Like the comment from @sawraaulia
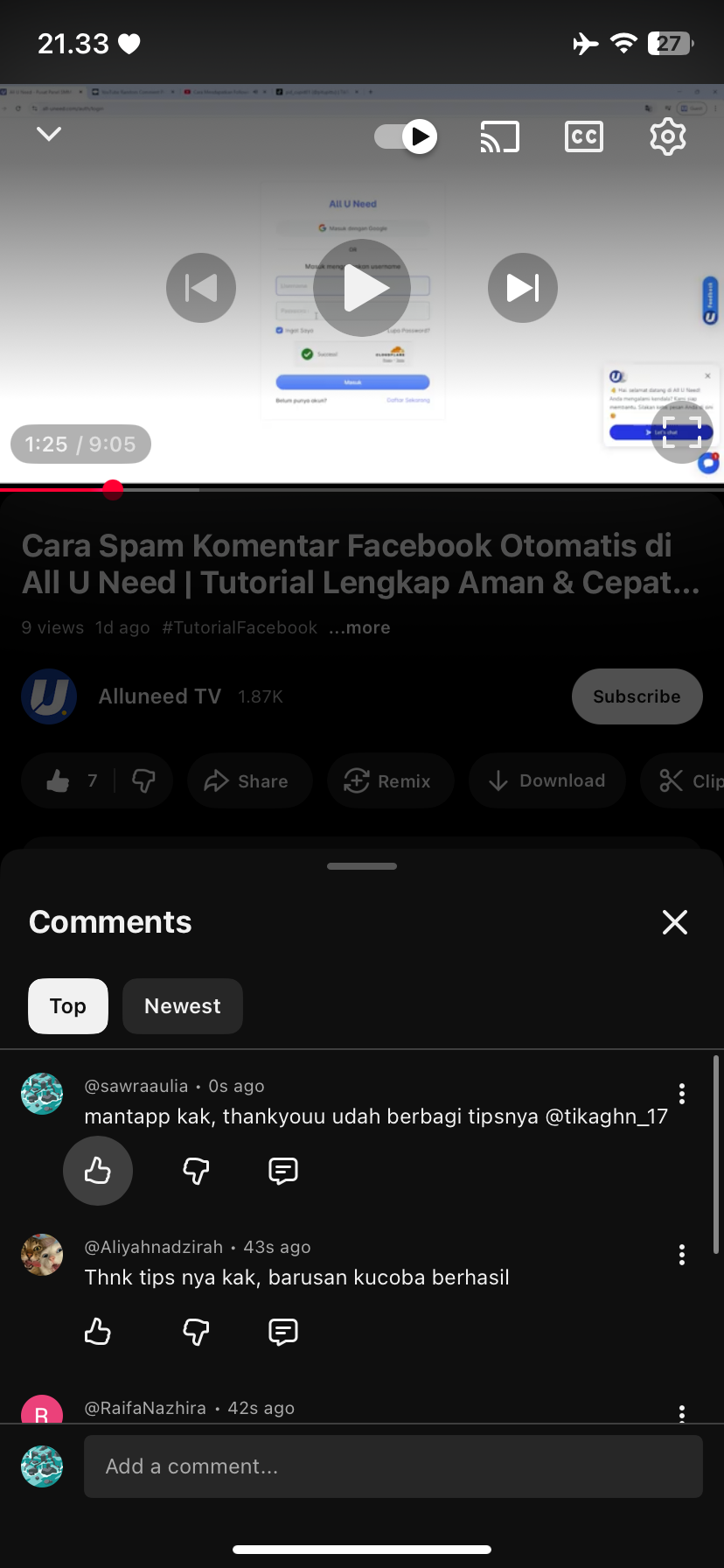The height and width of the screenshot is (1568, 724). 98,1171
